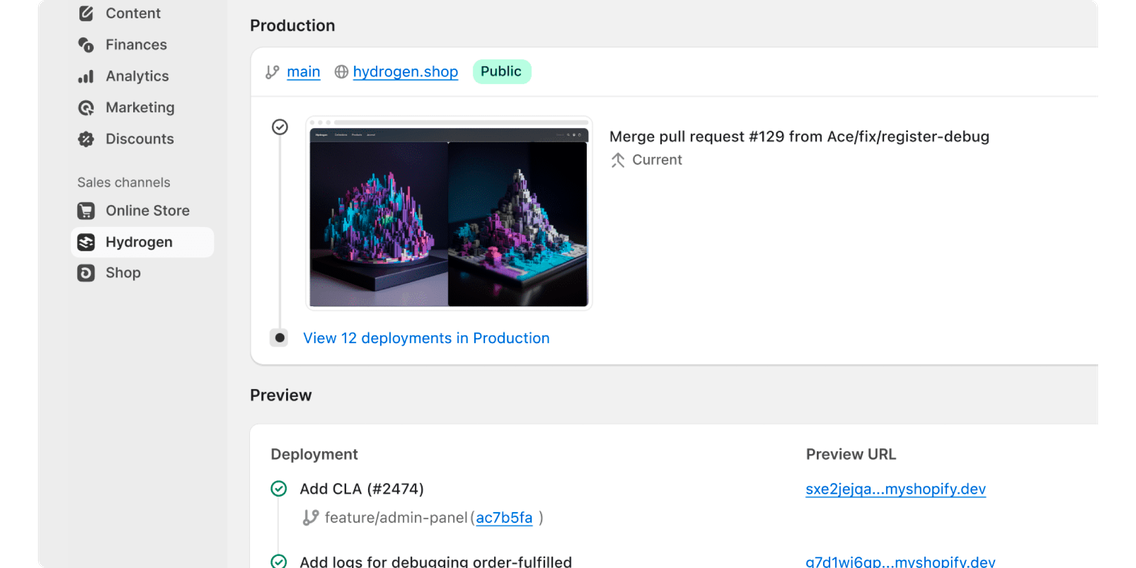Screen dimensions: 1136x568
Task: Click the Current deployment checkmark marker
Action: coord(280,127)
